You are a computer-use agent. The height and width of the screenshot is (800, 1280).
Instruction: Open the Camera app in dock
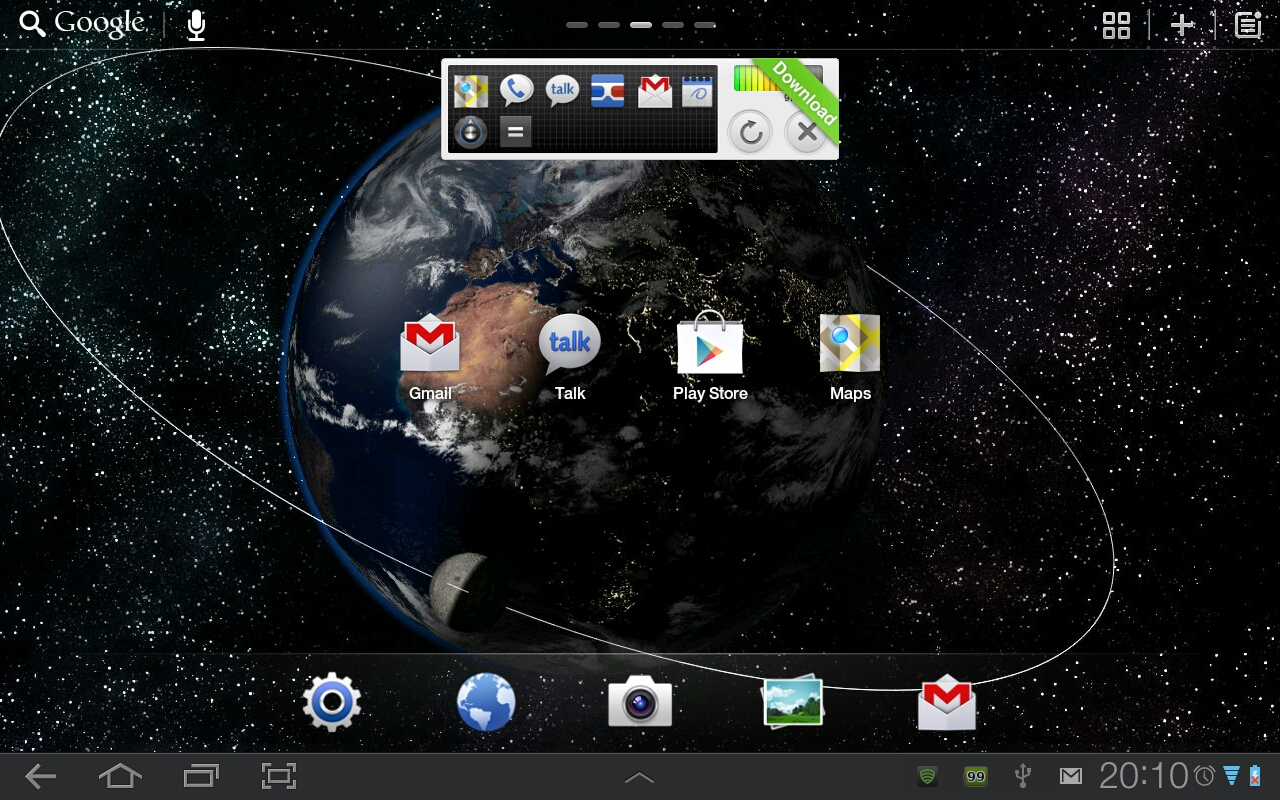[x=640, y=702]
